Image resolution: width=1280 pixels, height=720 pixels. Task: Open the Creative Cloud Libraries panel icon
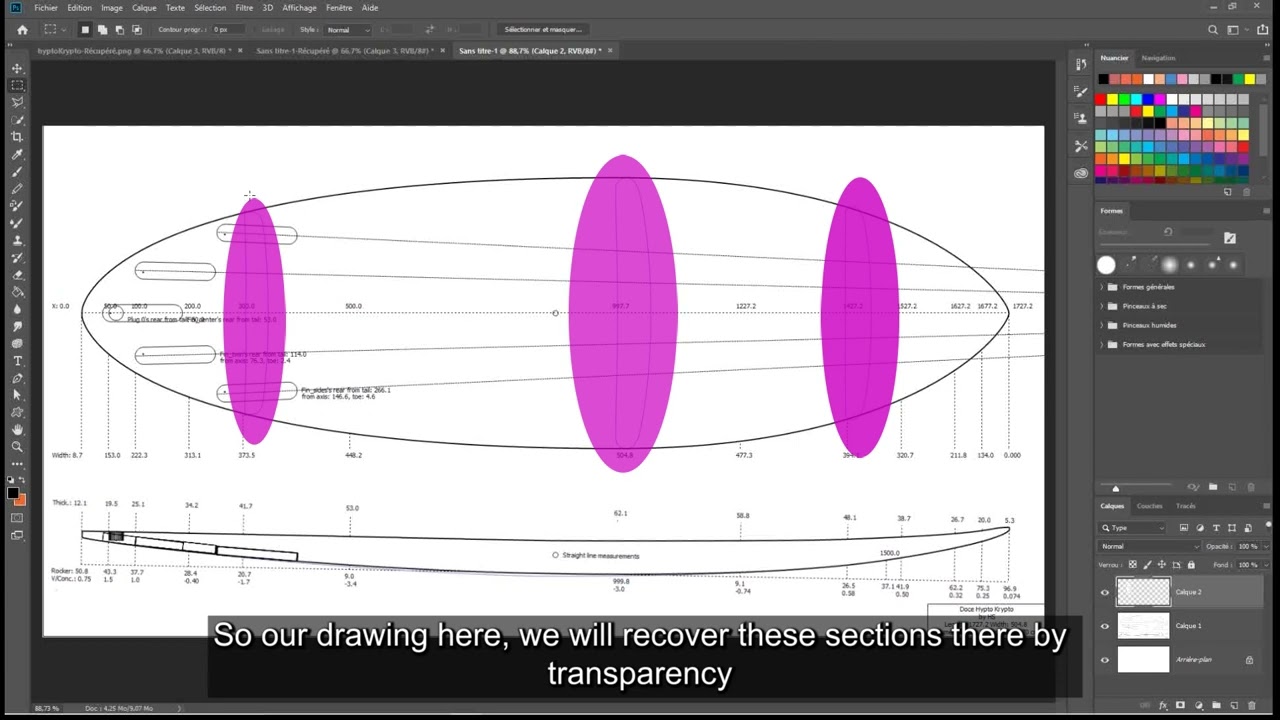pyautogui.click(x=1081, y=172)
